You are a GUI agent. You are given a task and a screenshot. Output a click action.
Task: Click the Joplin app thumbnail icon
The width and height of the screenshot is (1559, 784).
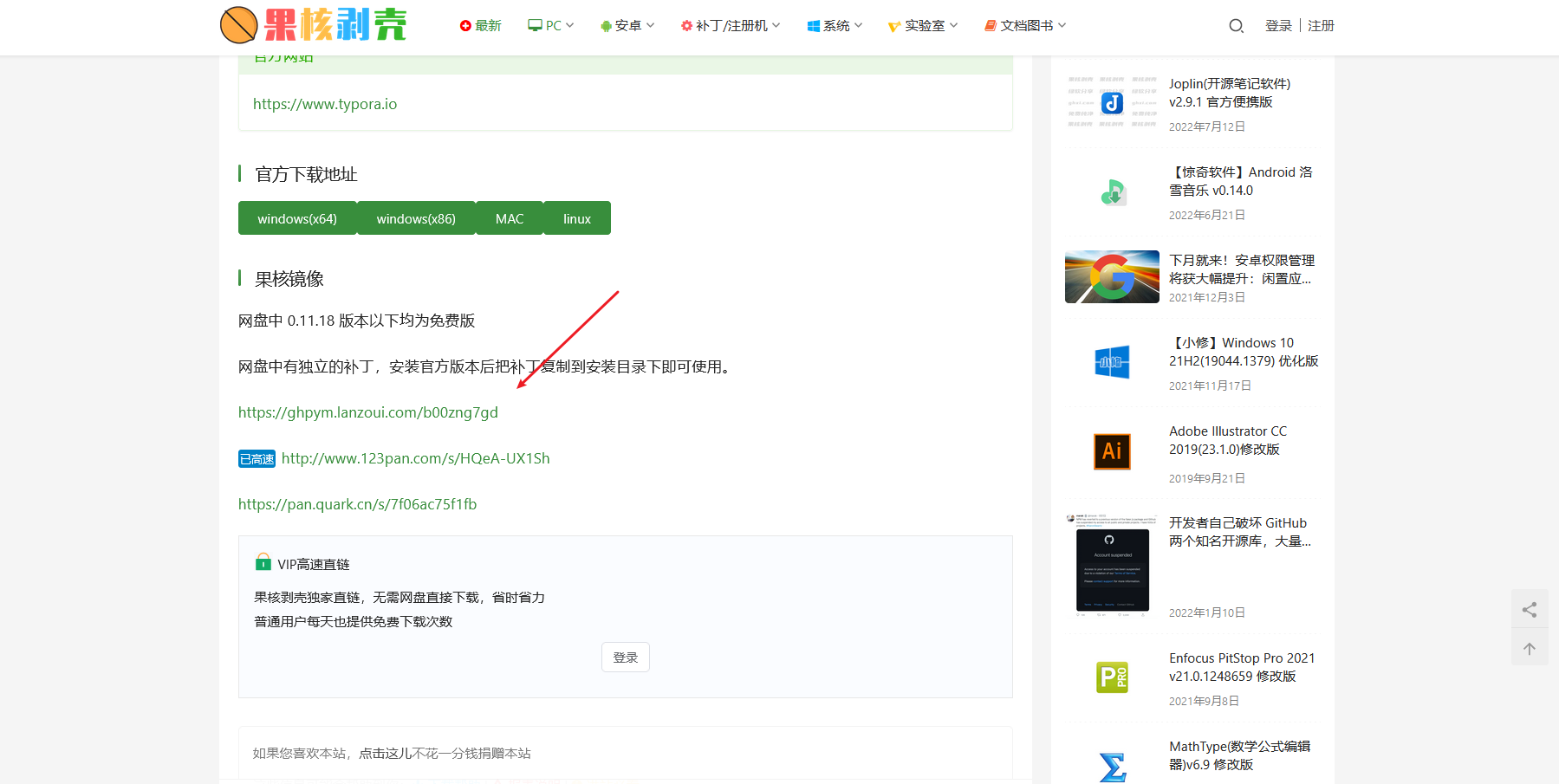click(x=1113, y=103)
